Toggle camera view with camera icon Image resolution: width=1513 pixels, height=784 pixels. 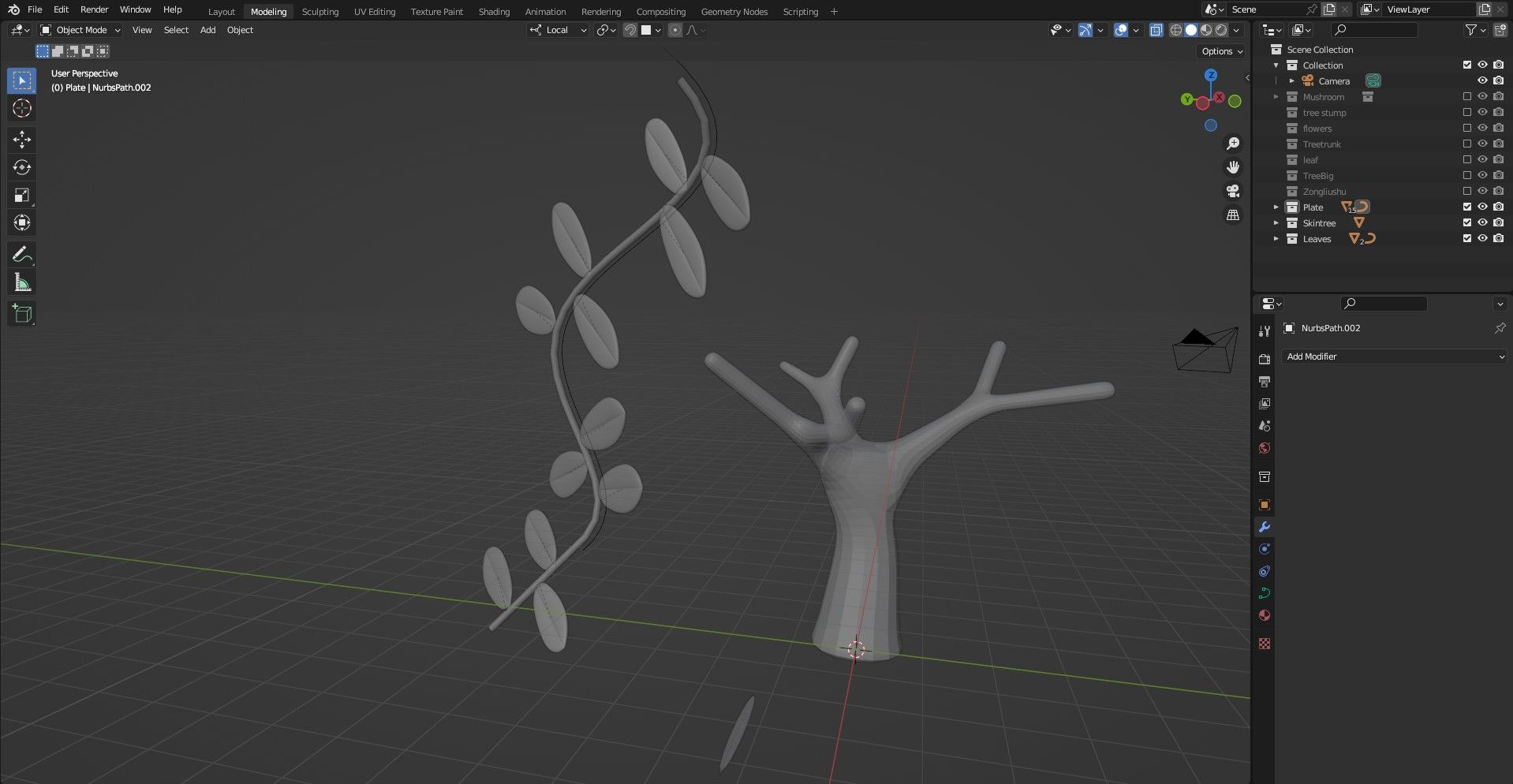coord(1233,191)
